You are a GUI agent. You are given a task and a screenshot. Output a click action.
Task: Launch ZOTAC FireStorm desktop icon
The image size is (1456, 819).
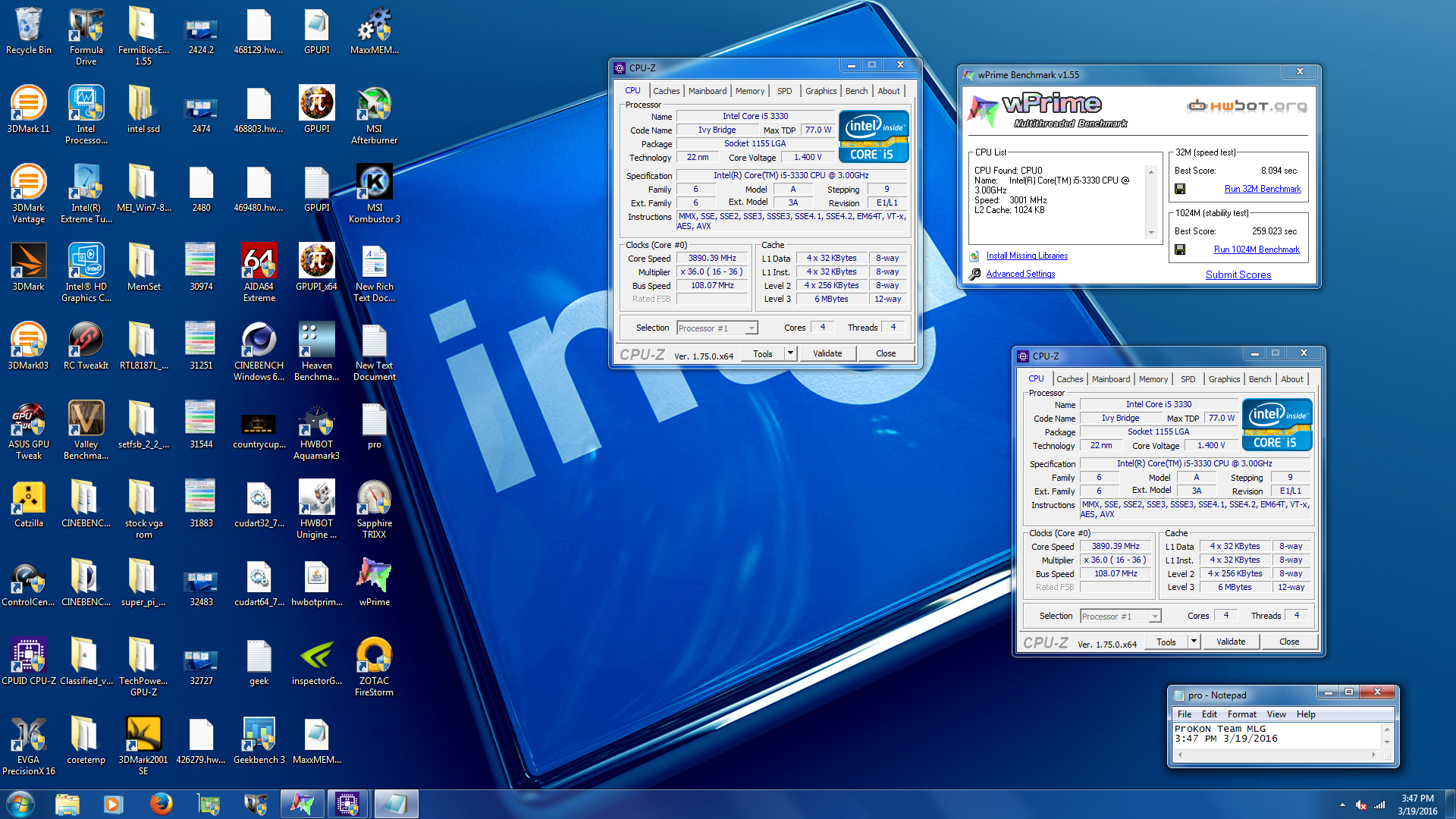coord(374,667)
